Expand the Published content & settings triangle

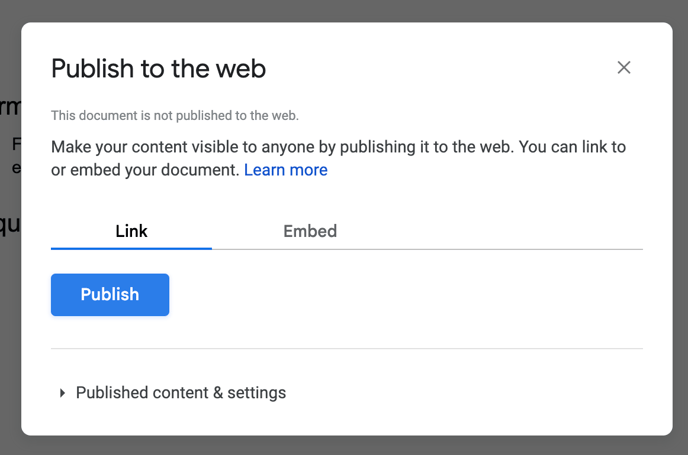coord(62,393)
